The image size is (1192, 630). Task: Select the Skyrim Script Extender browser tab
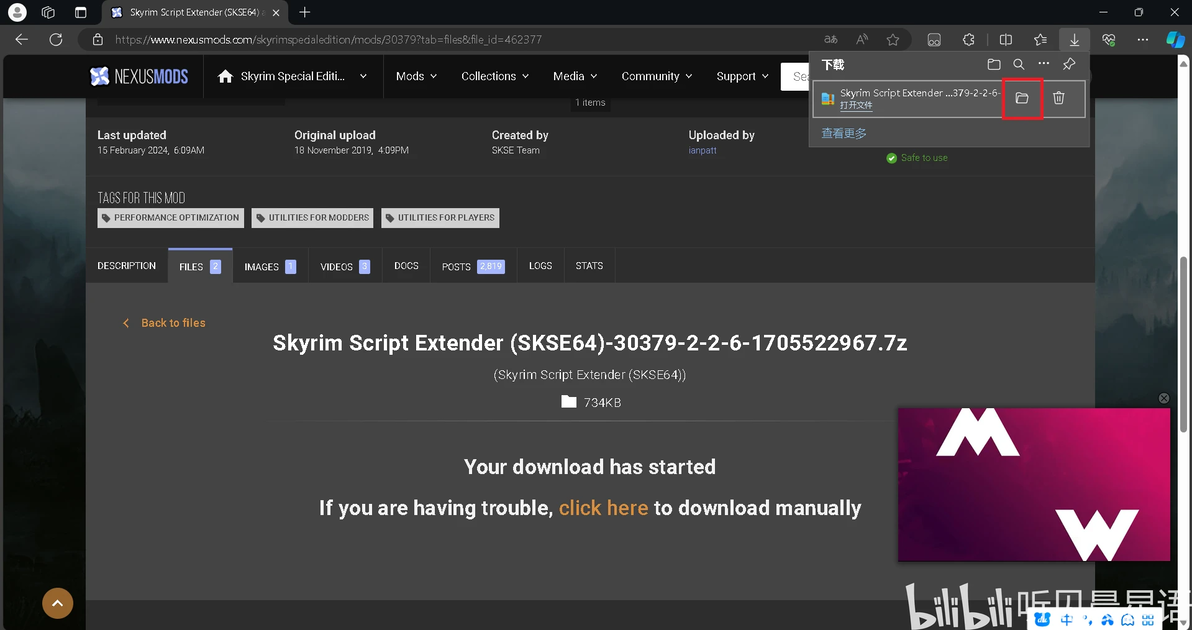(193, 12)
